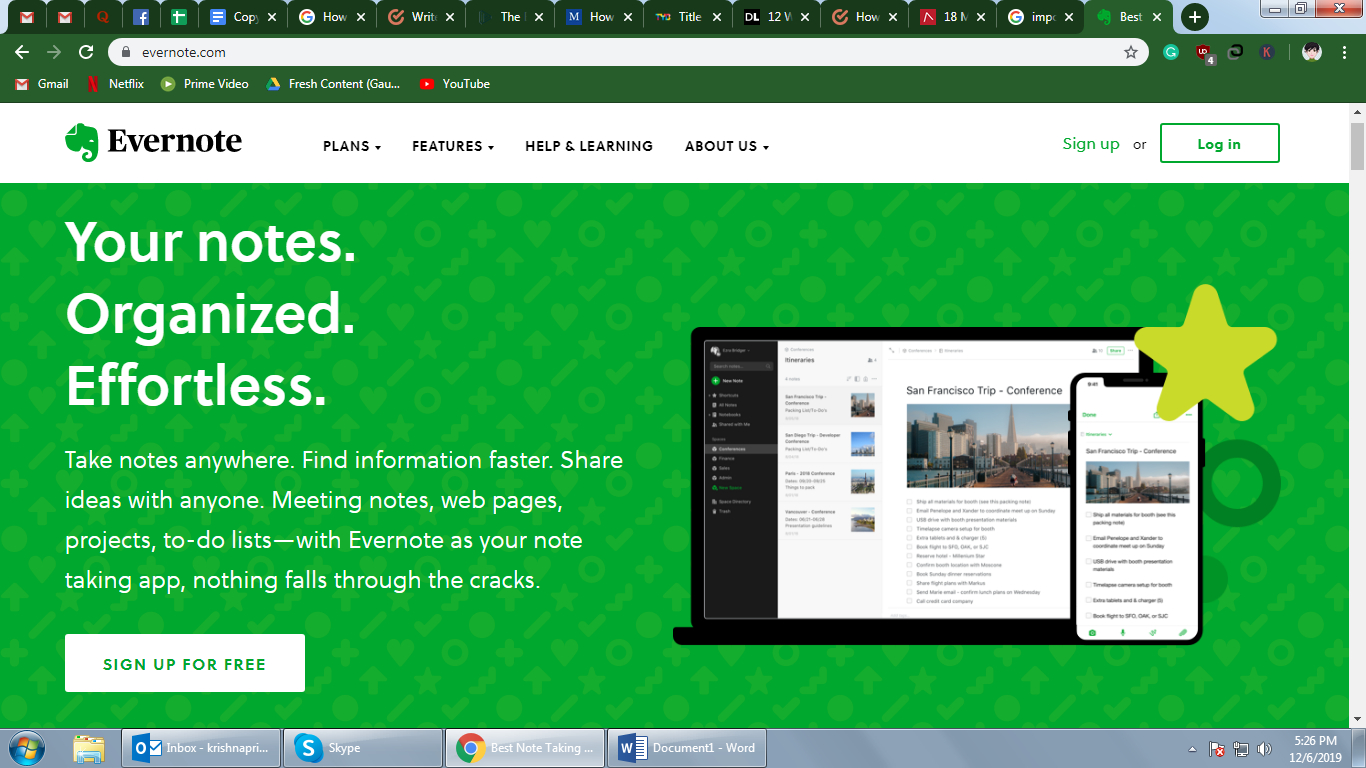1366x768 pixels.
Task: Click the page scrollbar up arrow
Action: (1357, 111)
